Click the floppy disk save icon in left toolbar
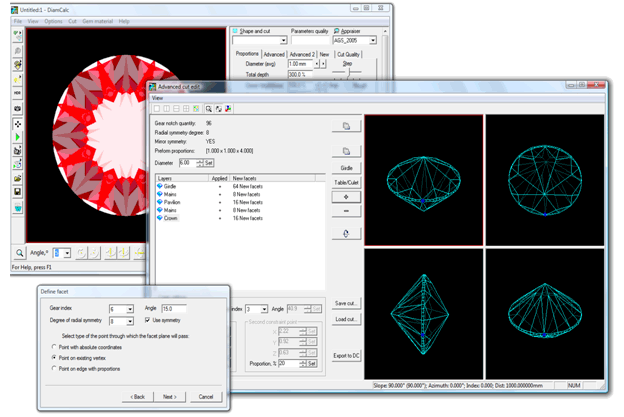This screenshot has height=417, width=624. 18,192
